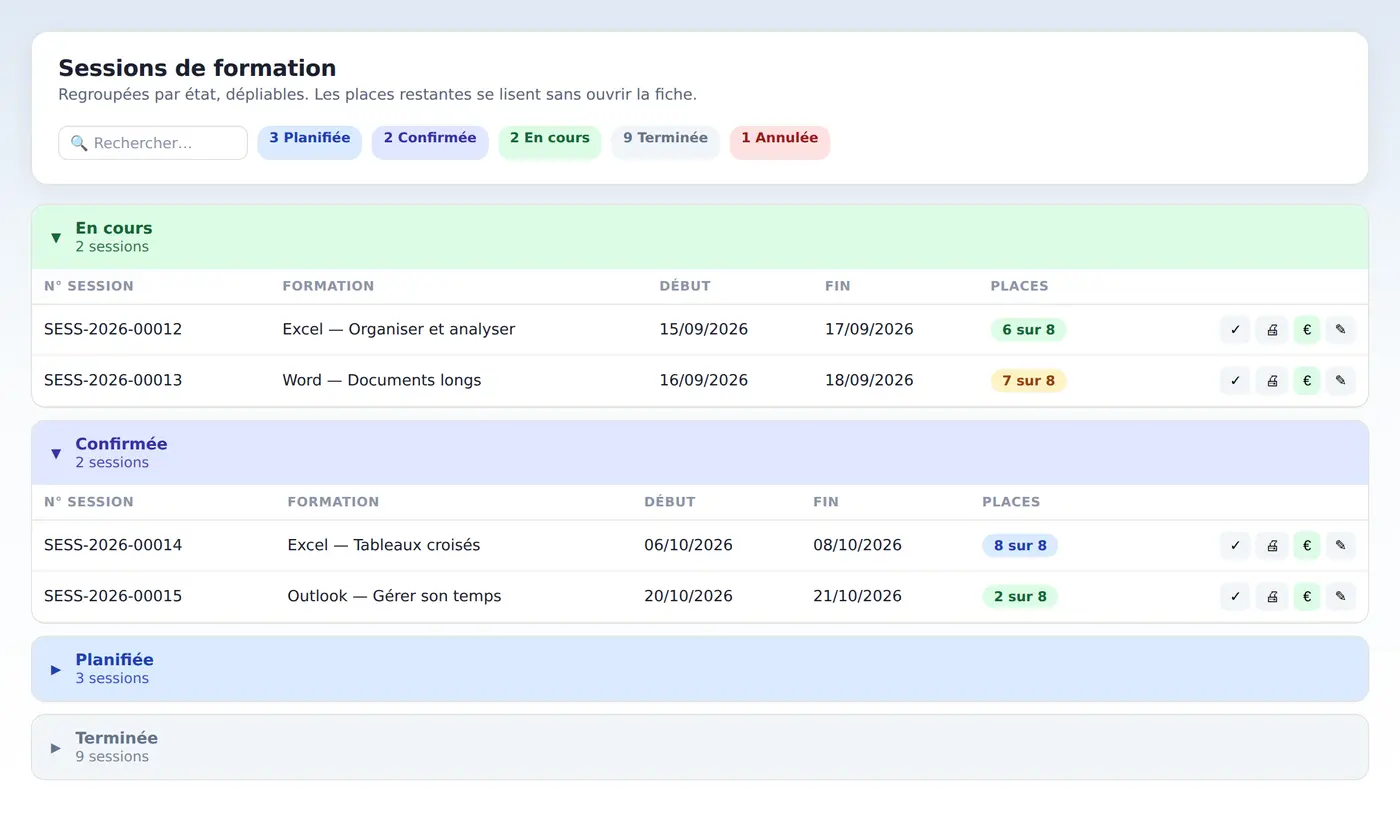Show cancelled sessions via 1 Annulée chip
This screenshot has height=823, width=1400.
[x=780, y=142]
